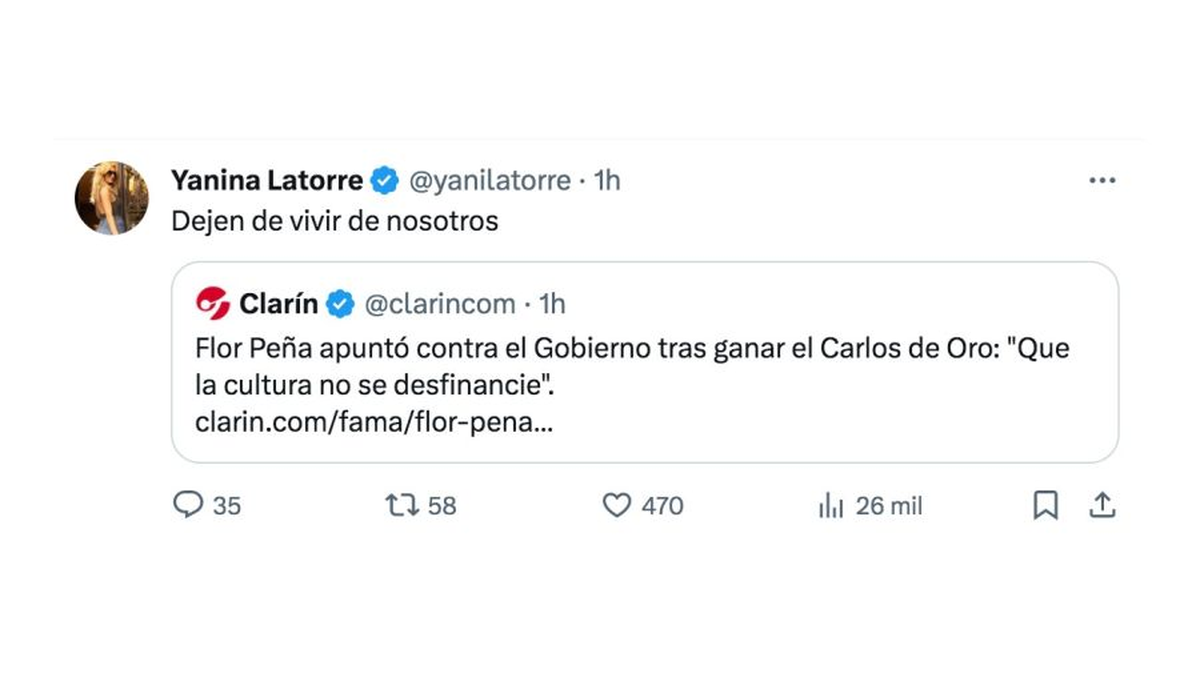1200x673 pixels.
Task: Click the share upload icon
Action: (1101, 506)
